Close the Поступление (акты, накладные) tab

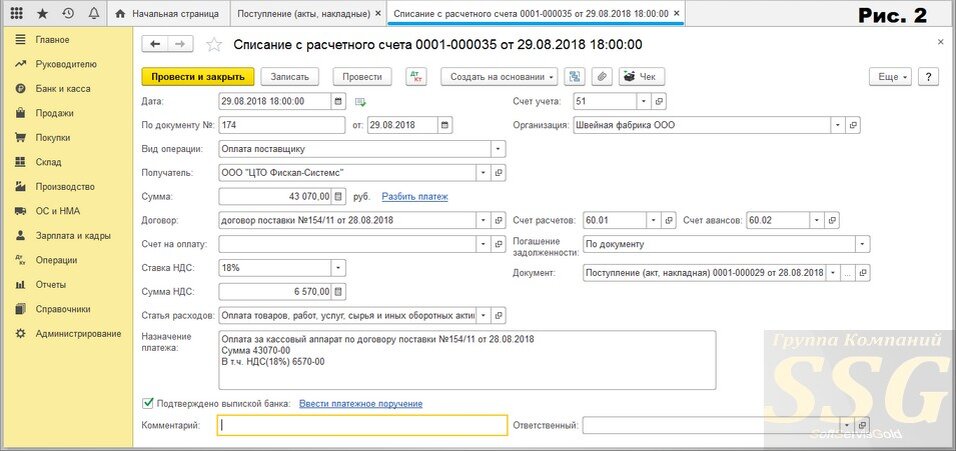coord(379,13)
